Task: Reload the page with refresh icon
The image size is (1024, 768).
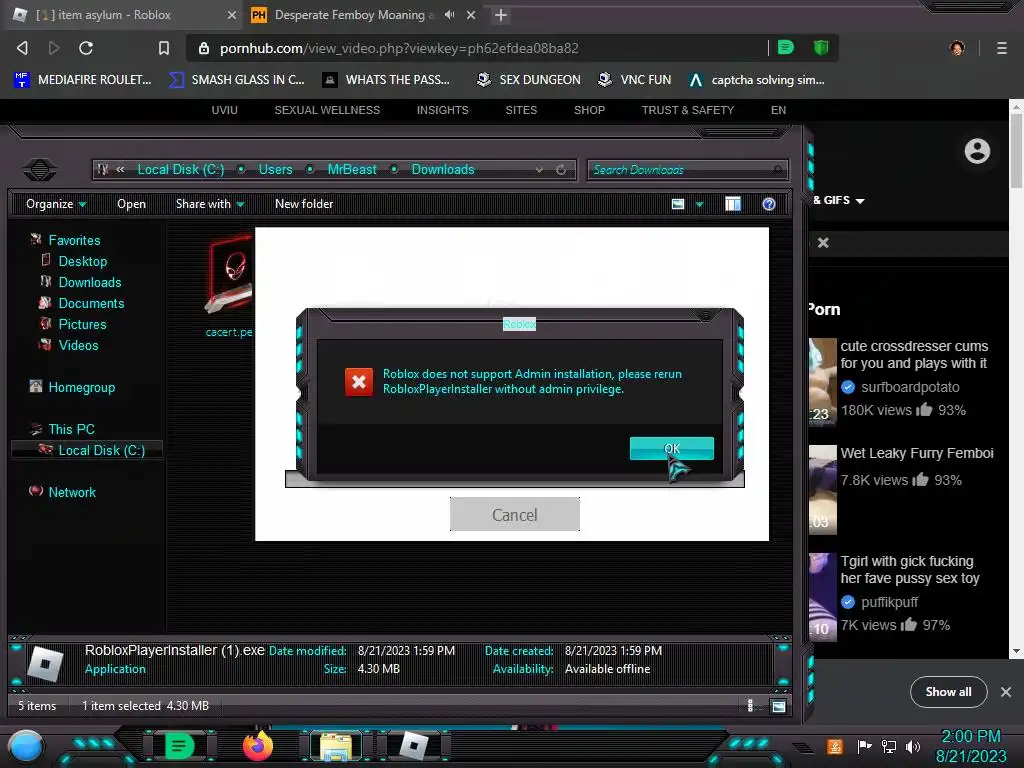Action: (x=86, y=48)
